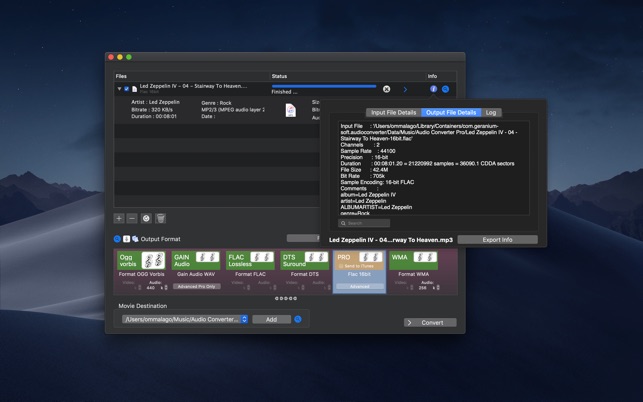Click the blue info icon in Info column
The height and width of the screenshot is (402, 643).
click(433, 89)
